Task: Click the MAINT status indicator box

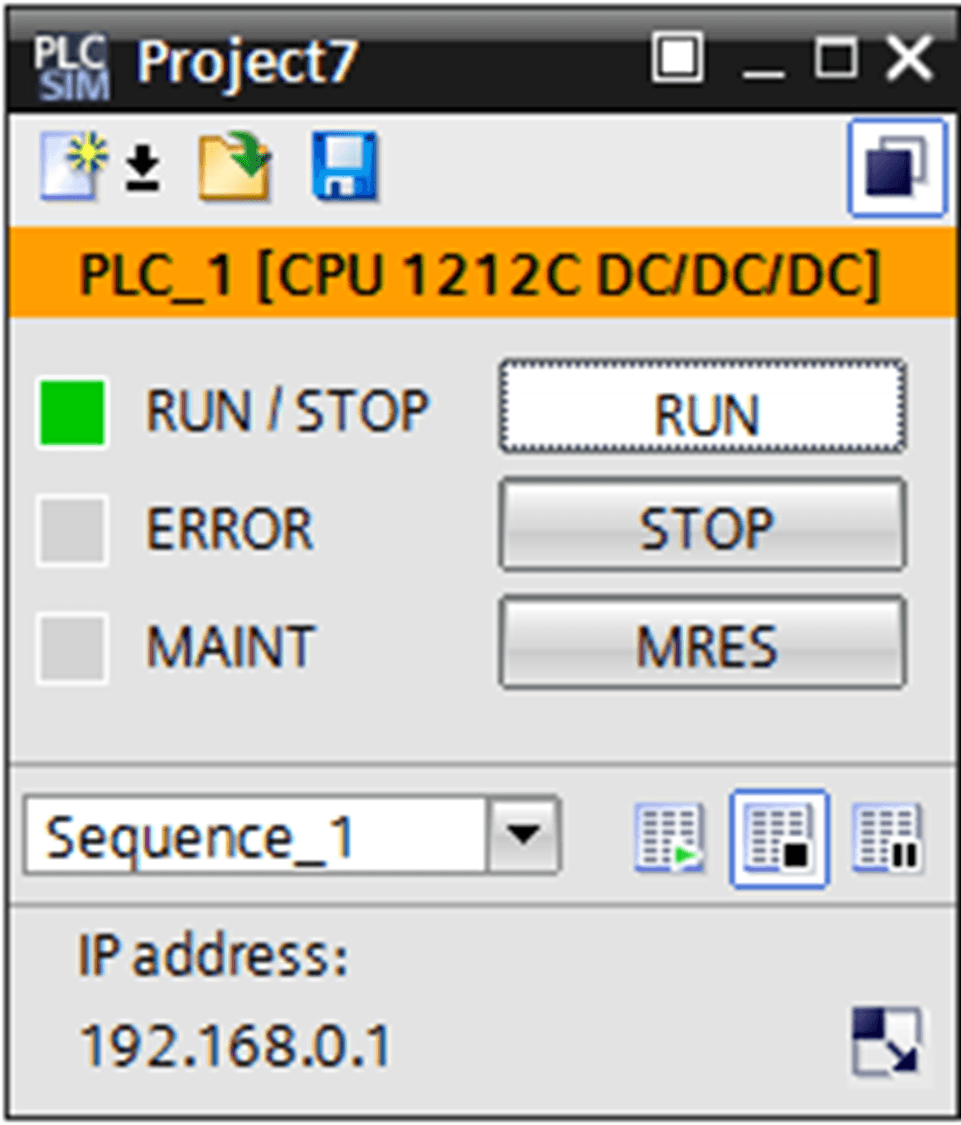Action: 72,648
